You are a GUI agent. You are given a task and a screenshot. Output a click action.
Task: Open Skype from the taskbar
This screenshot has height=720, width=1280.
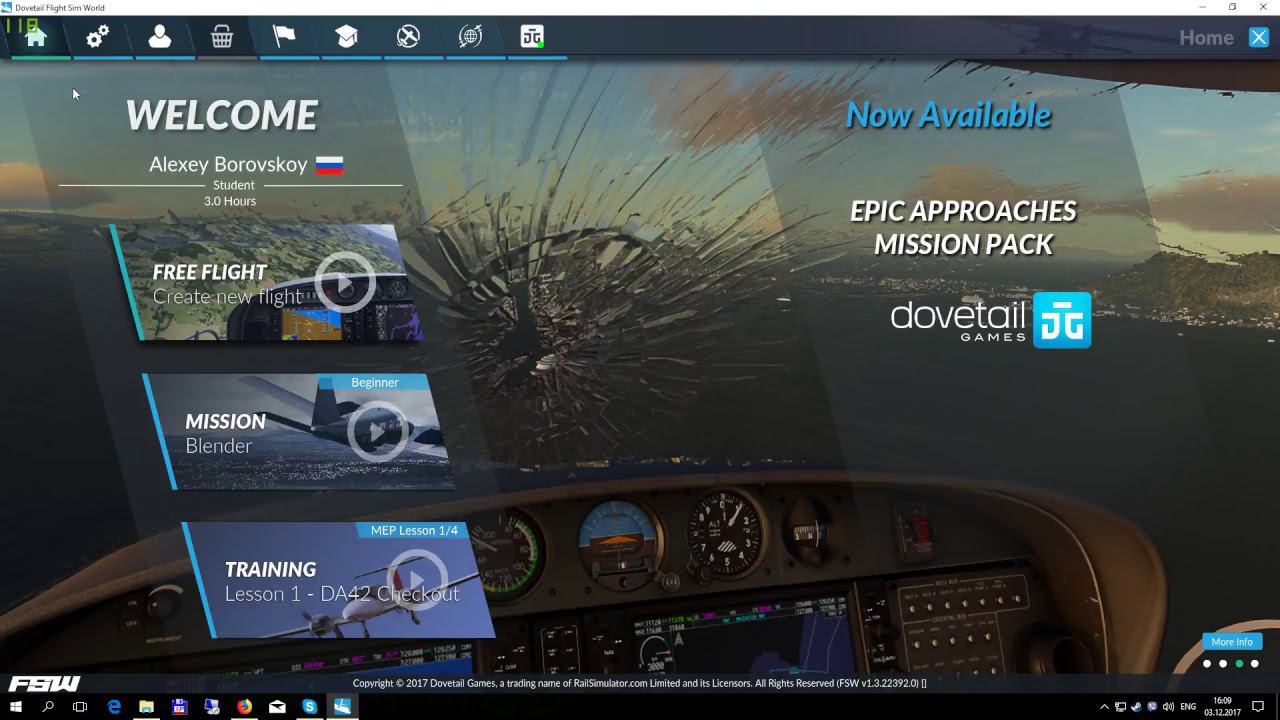tap(310, 707)
